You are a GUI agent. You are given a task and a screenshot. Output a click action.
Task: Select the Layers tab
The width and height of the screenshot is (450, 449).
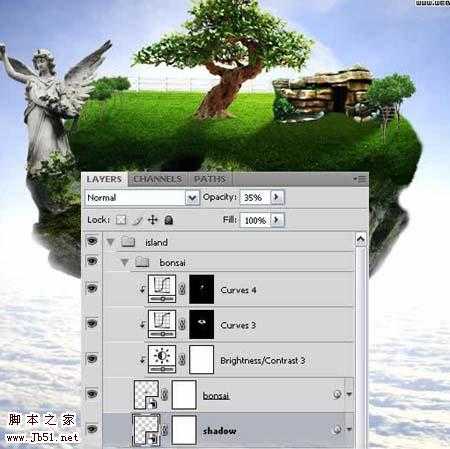104,179
